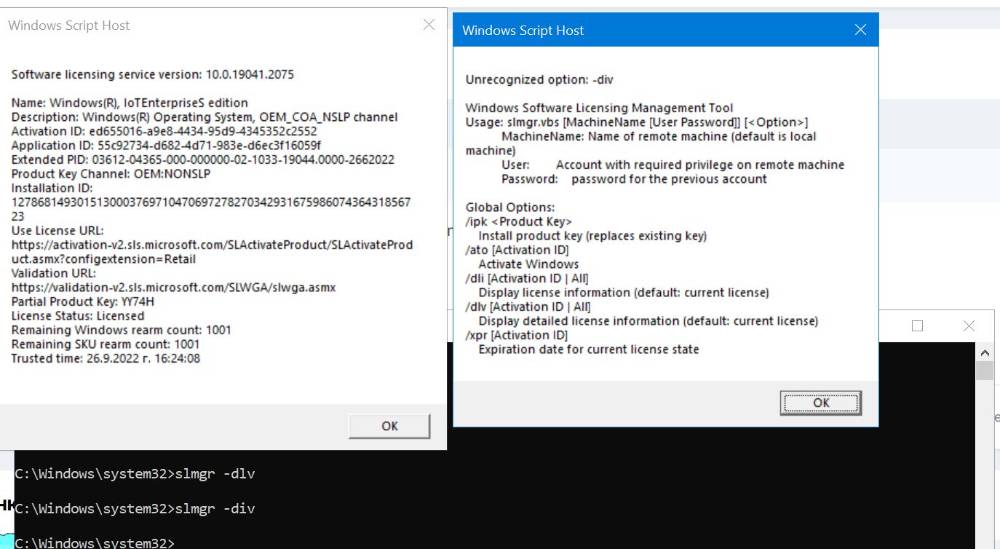The width and height of the screenshot is (1000, 549).
Task: Click the command prompt scrollbar thumb
Action: (x=984, y=370)
